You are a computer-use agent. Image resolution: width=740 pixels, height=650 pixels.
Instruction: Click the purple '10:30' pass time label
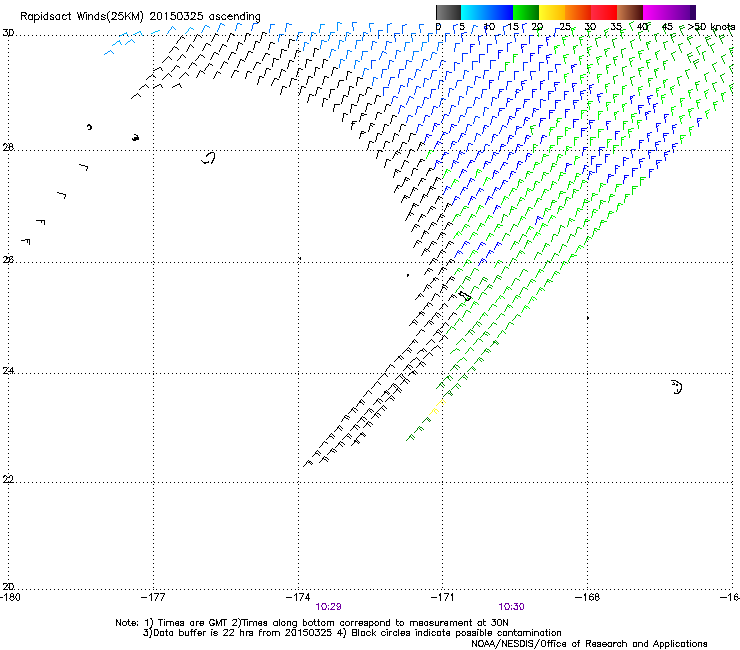click(x=511, y=607)
